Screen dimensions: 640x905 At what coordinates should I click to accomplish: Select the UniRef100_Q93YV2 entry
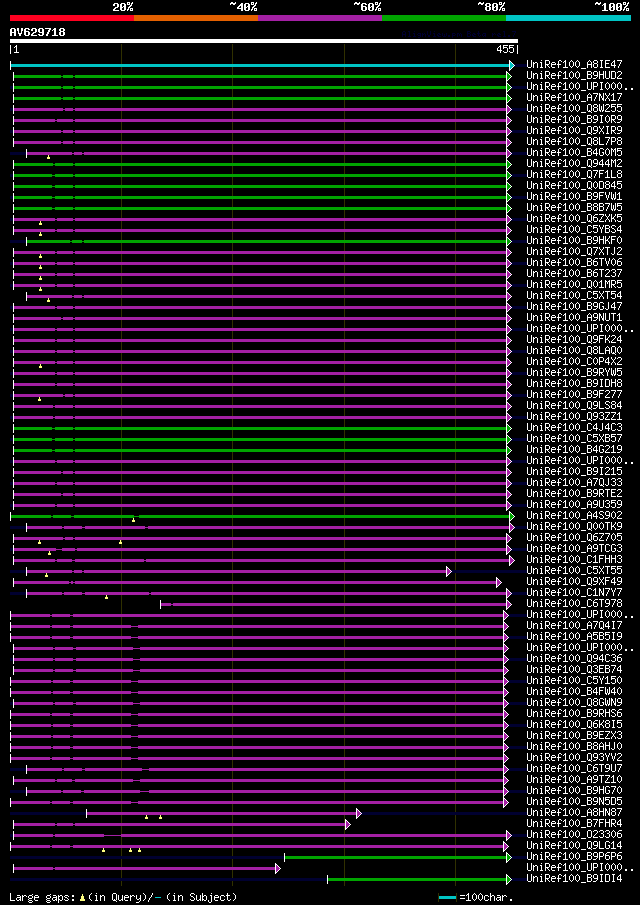pyautogui.click(x=574, y=758)
